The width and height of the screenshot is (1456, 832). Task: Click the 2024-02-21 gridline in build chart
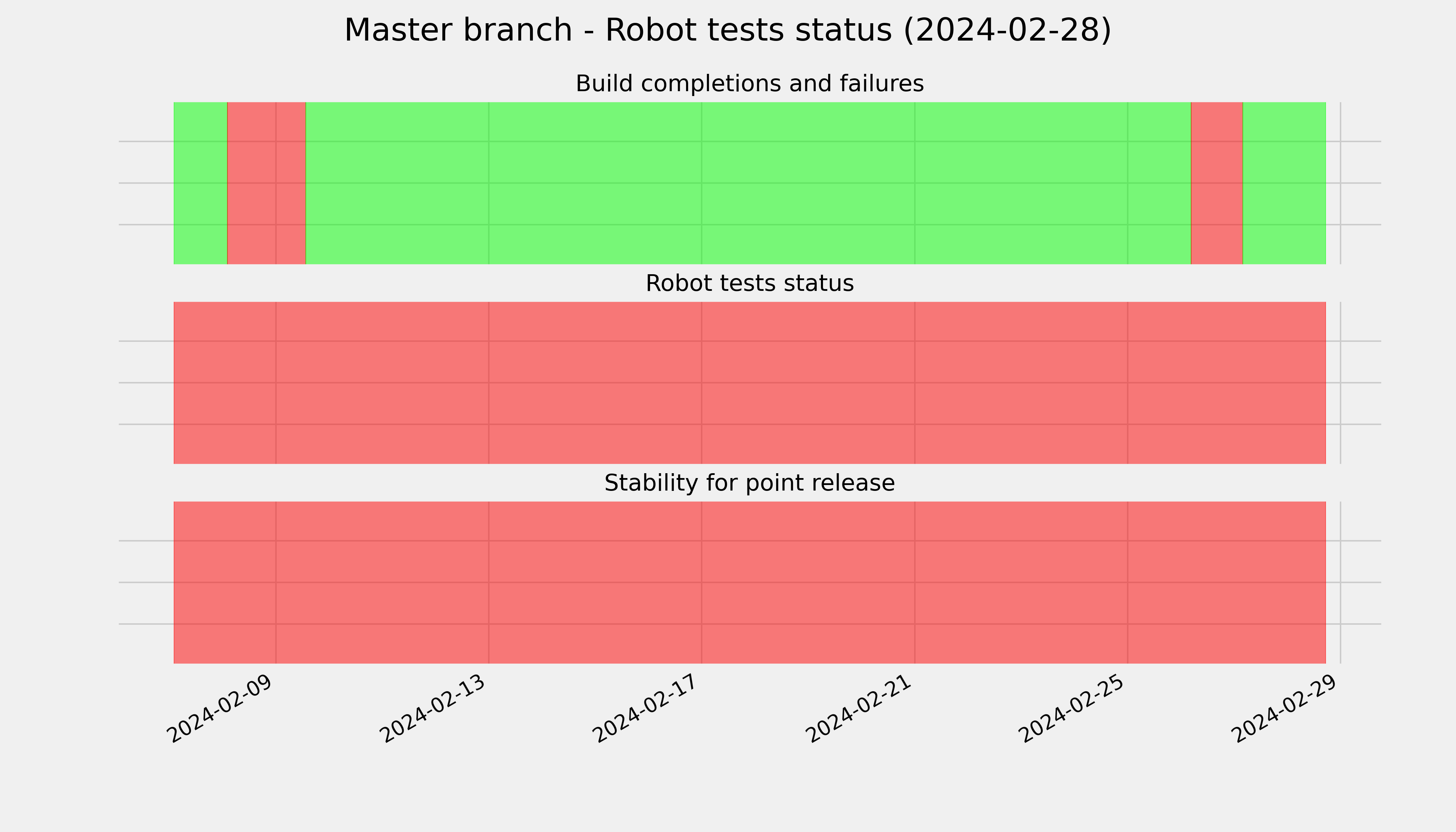915,183
